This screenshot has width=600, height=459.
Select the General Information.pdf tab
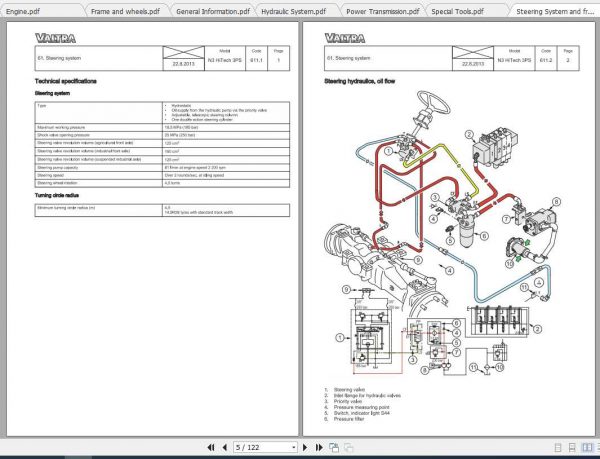tap(213, 11)
